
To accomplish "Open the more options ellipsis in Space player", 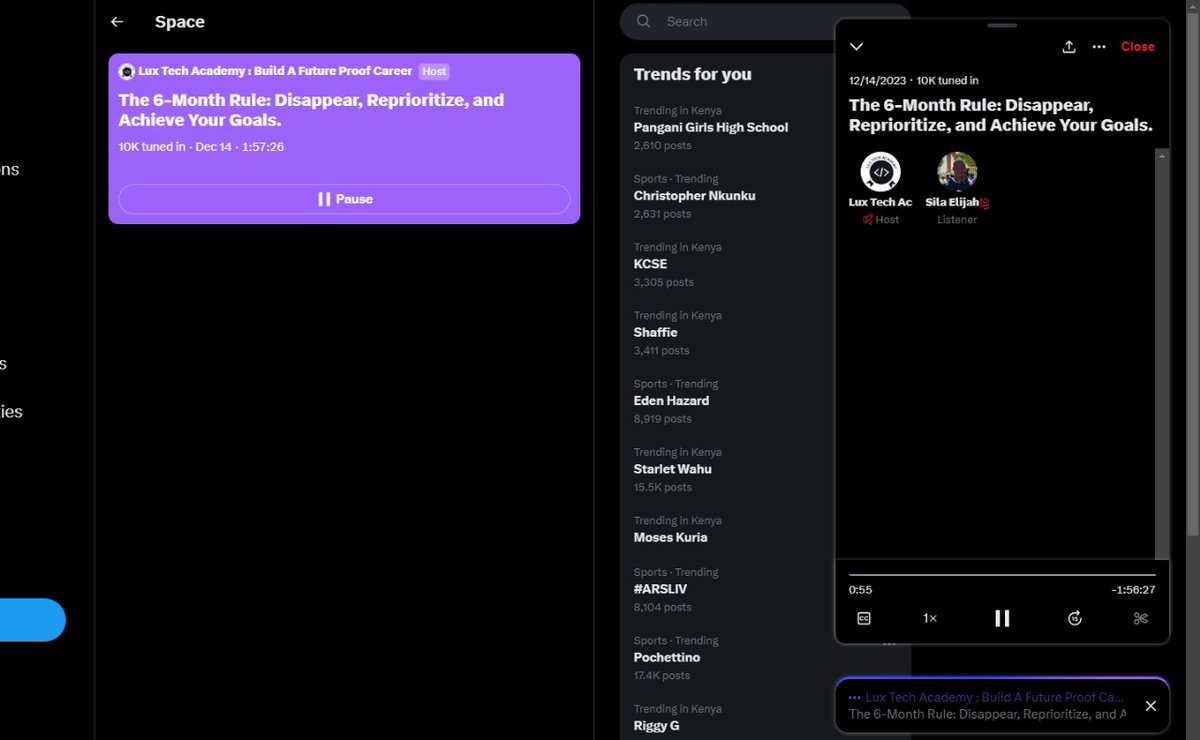I will pos(1099,47).
